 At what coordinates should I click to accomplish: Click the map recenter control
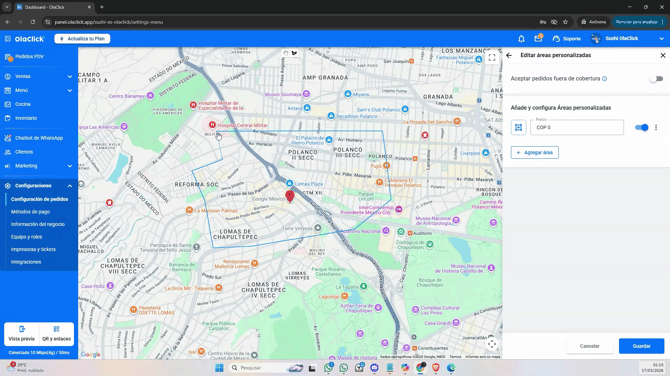[x=492, y=344]
